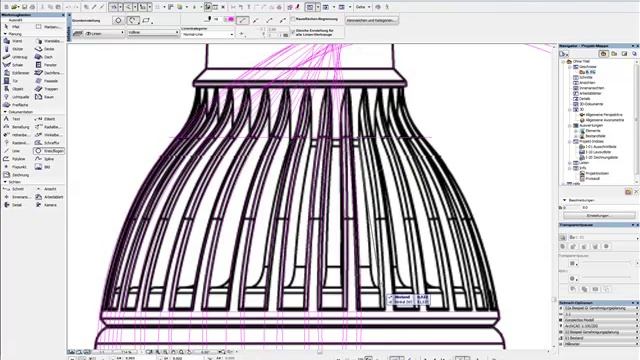Collapse the Schnitt toolbox section
640x360 pixels.
tap(5, 182)
